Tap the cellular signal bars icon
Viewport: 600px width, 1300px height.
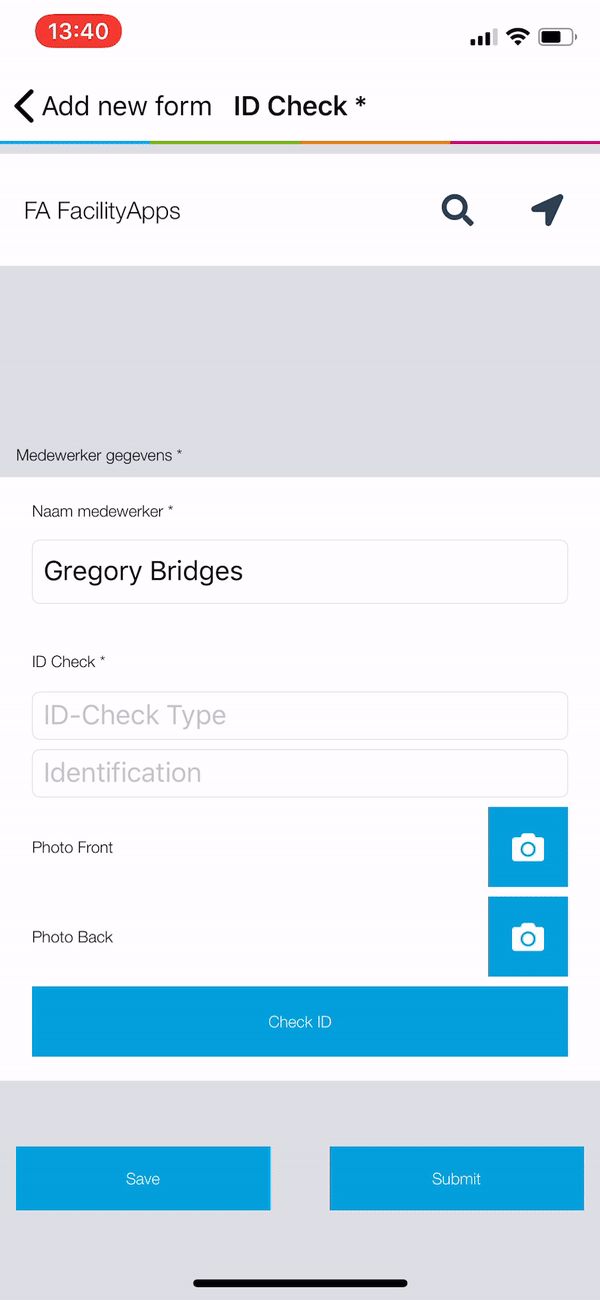click(x=483, y=38)
